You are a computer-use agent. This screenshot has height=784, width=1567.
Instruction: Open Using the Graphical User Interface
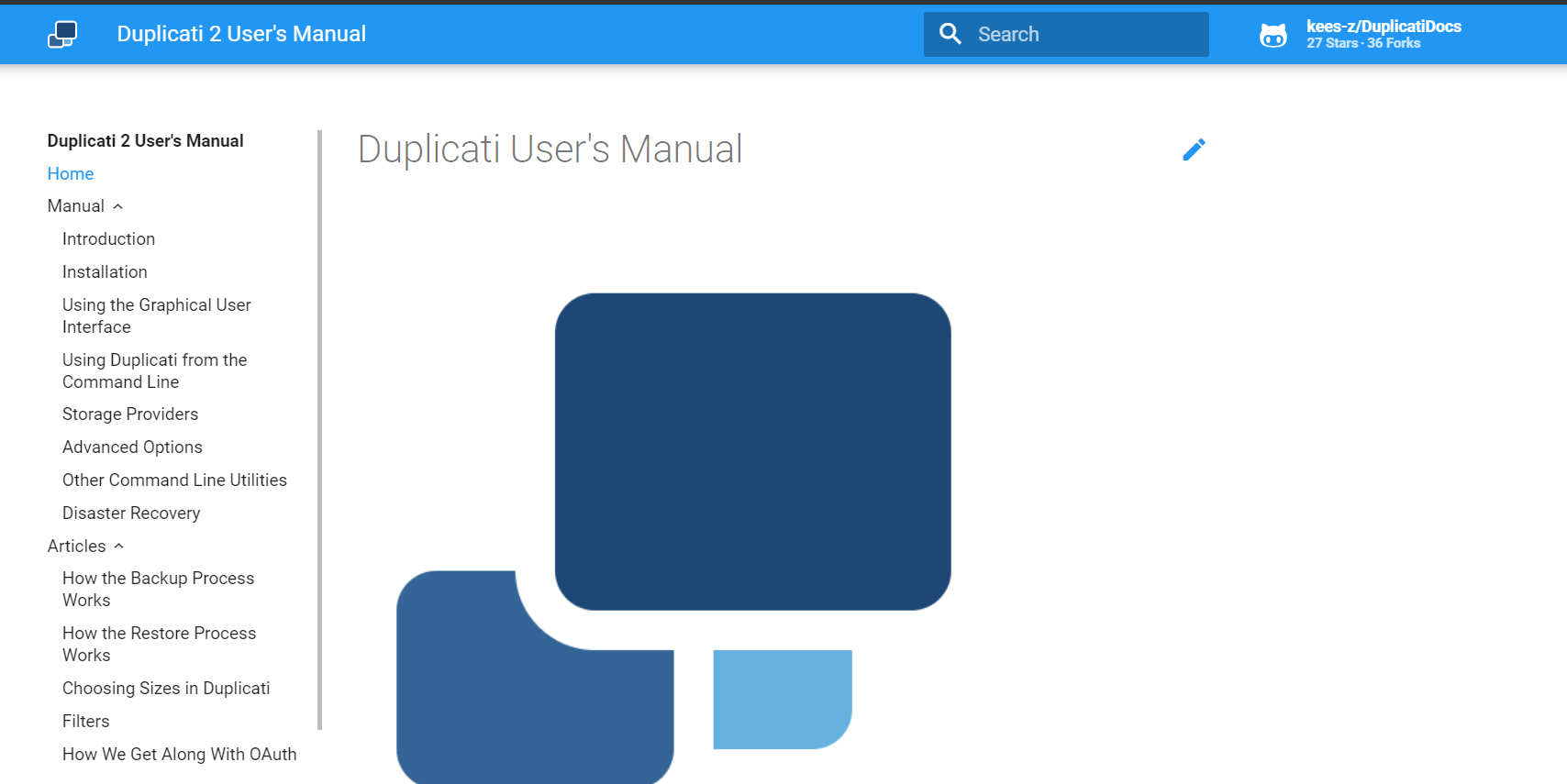[x=157, y=315]
